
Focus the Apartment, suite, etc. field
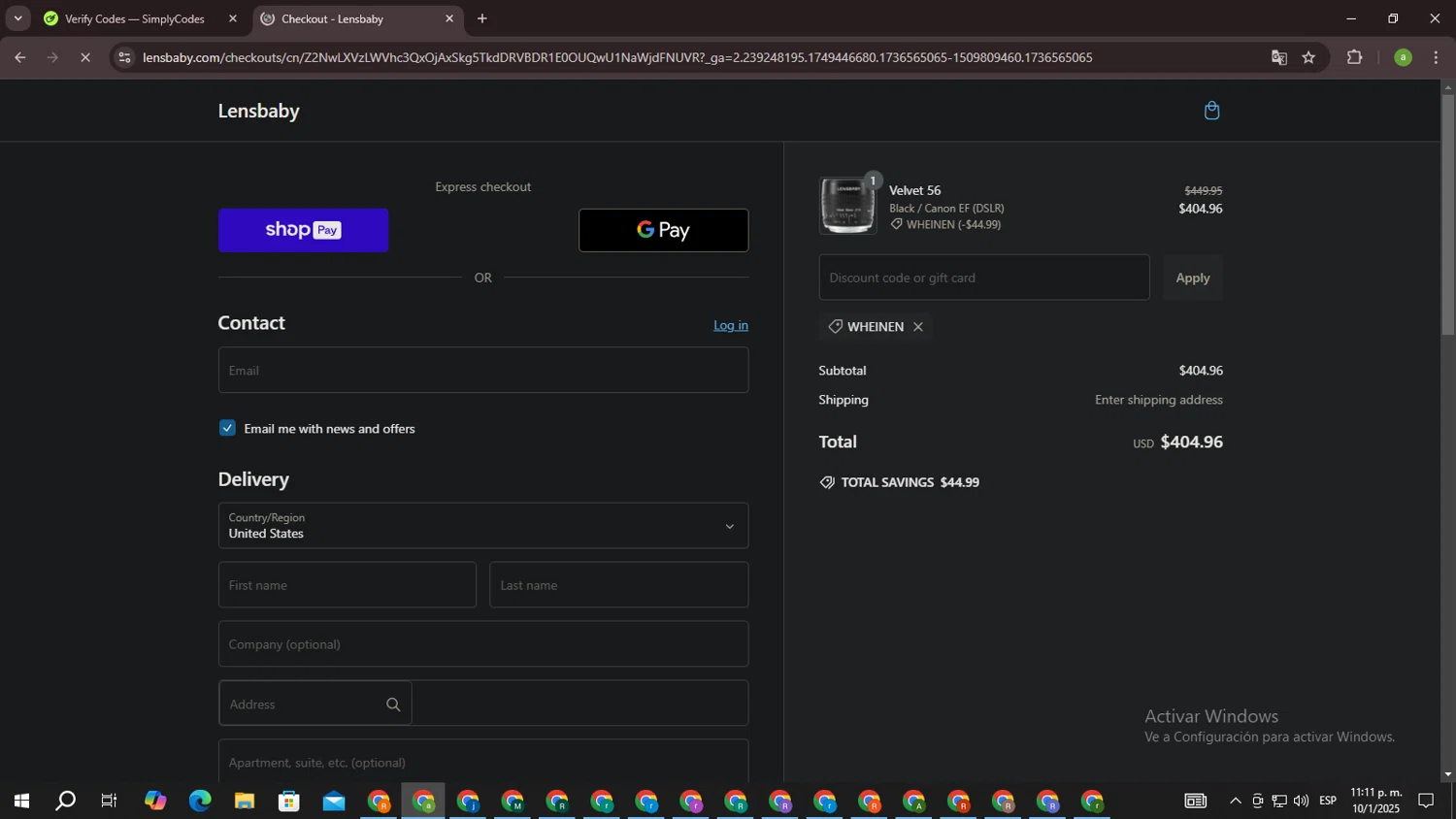(x=483, y=762)
